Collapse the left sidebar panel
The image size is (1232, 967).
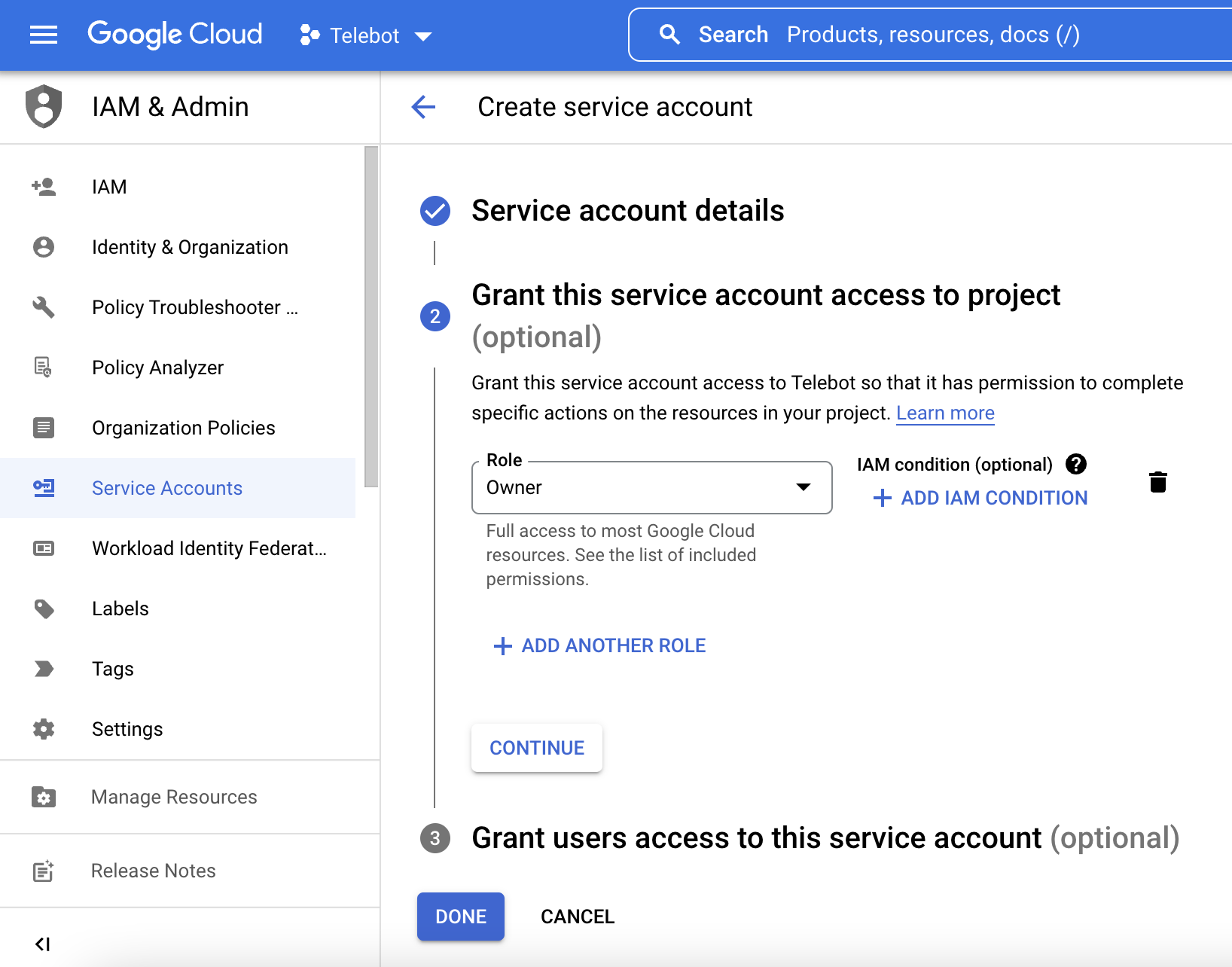click(43, 944)
